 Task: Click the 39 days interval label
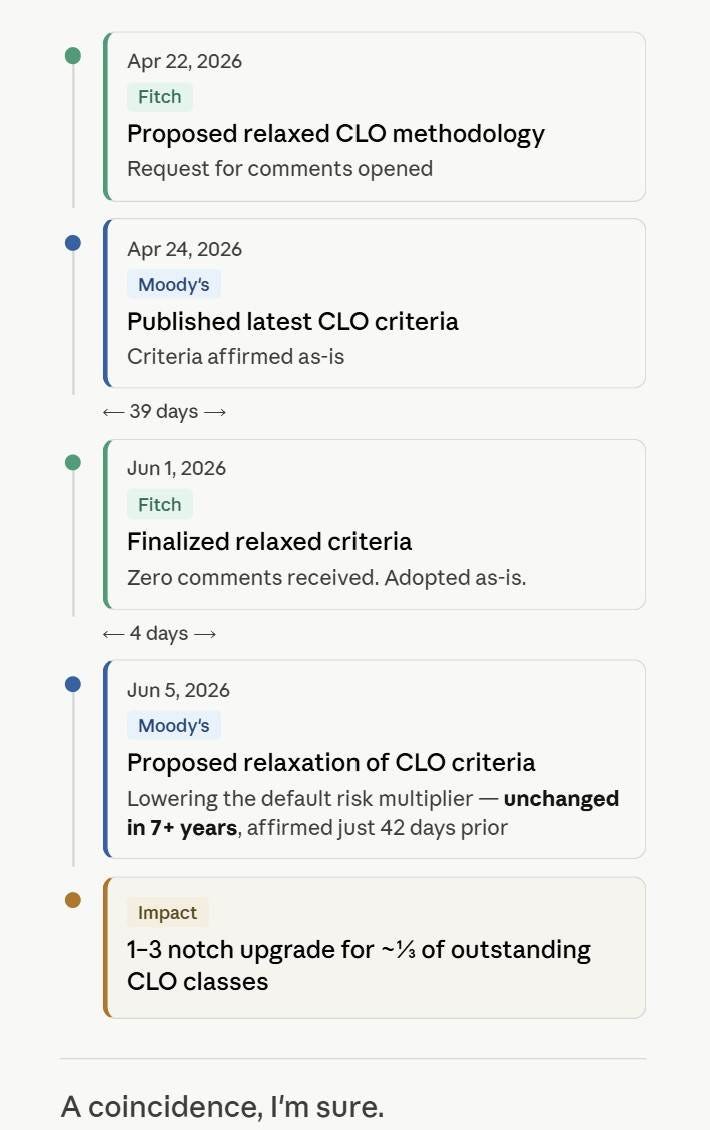[x=164, y=411]
